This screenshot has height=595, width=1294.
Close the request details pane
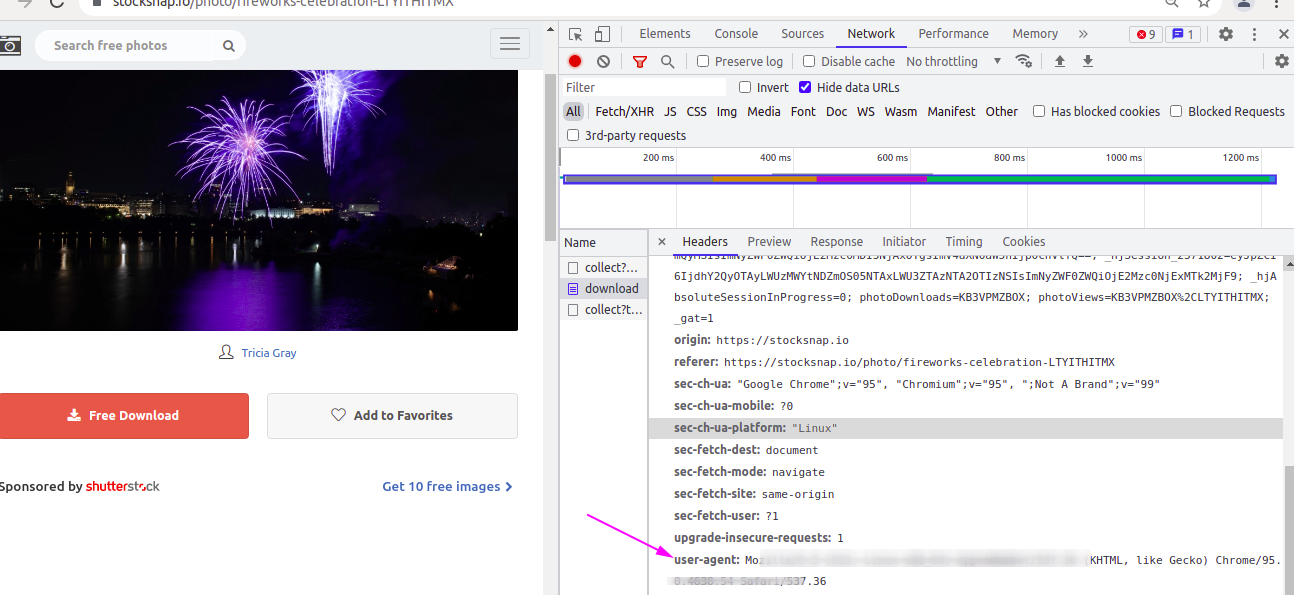coord(661,241)
